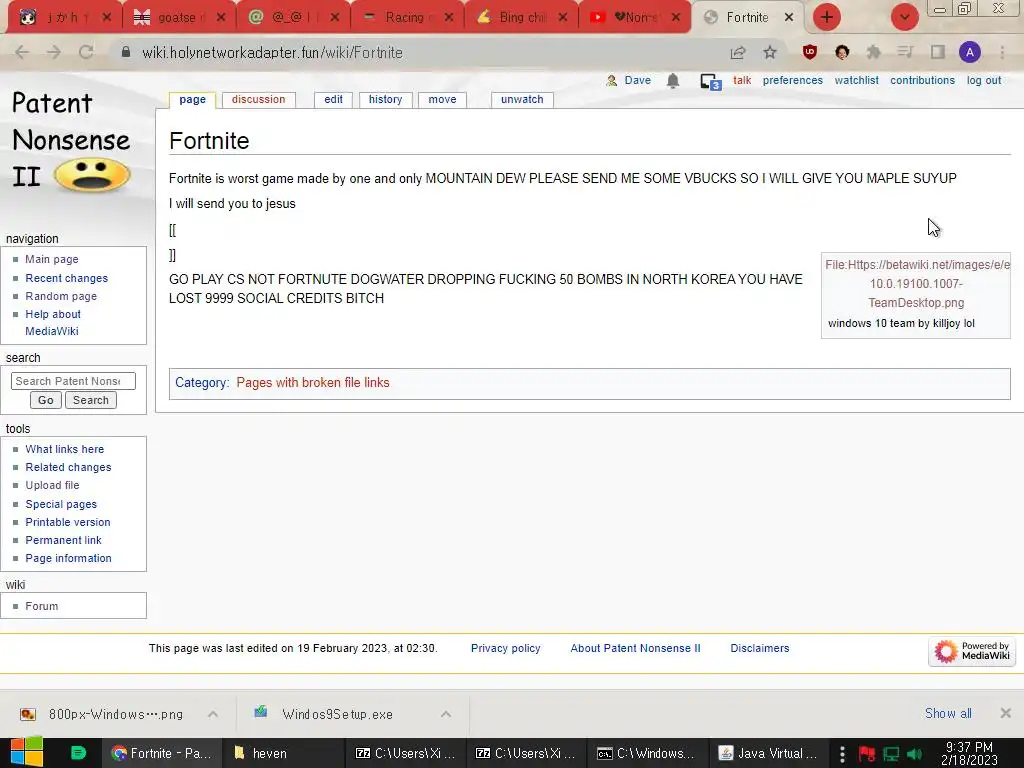Reload the Fortnite wiki page
1024x768 pixels.
click(86, 52)
